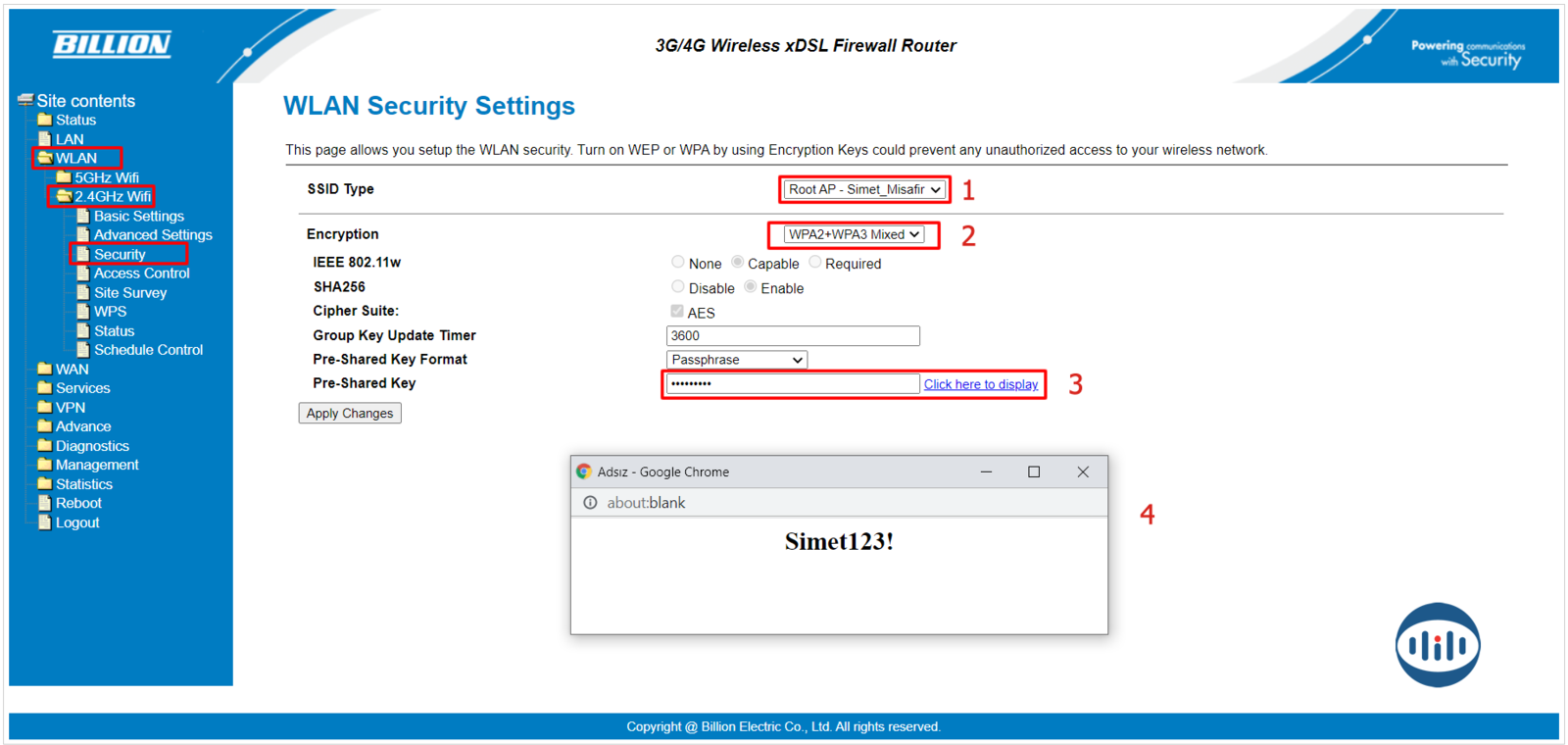Select the SHA256 Disable radio button
Screen dimensions: 1568x745
click(678, 287)
